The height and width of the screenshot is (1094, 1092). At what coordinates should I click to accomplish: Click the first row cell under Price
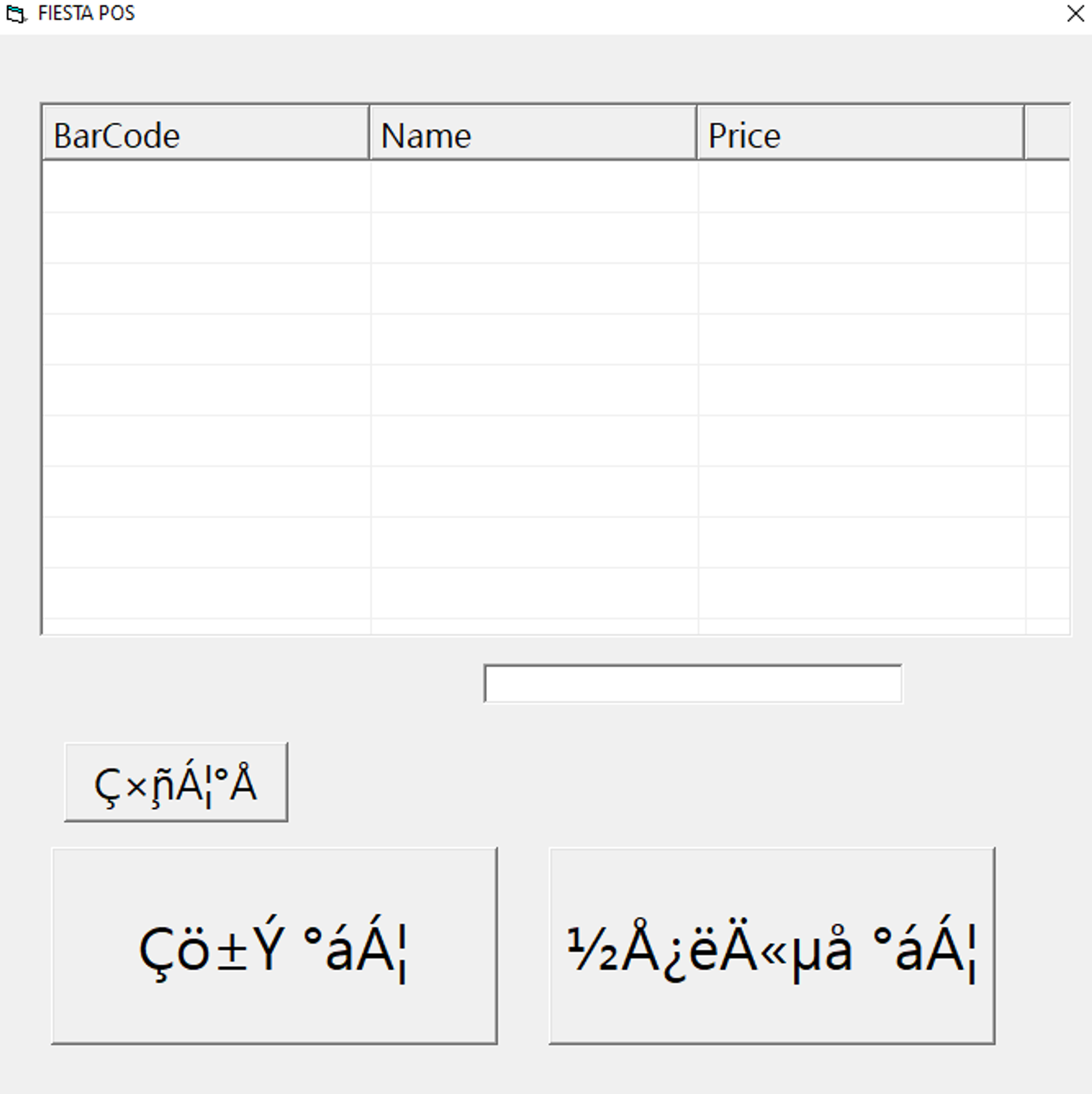coord(861,187)
